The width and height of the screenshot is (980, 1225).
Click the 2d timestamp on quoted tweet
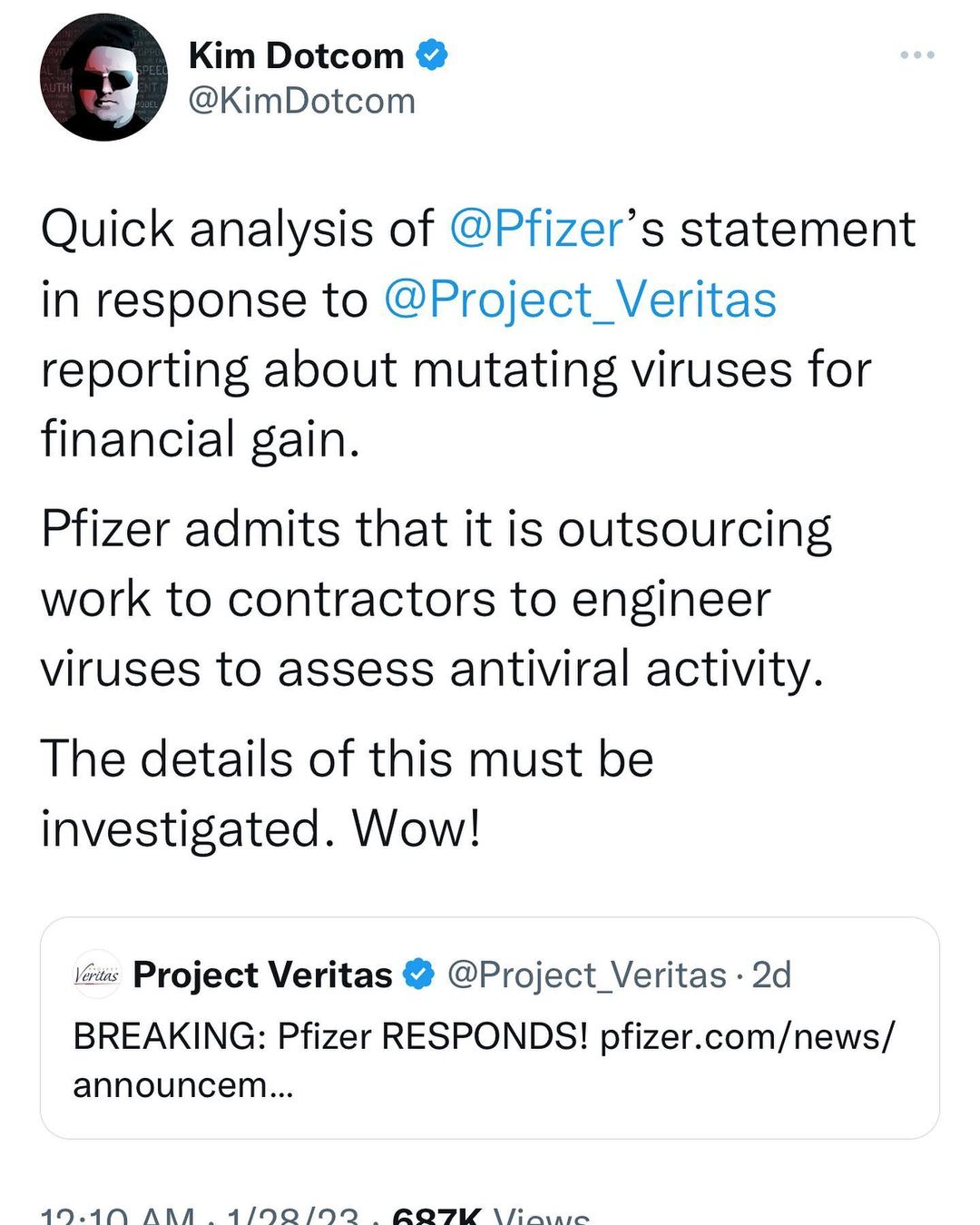772,975
